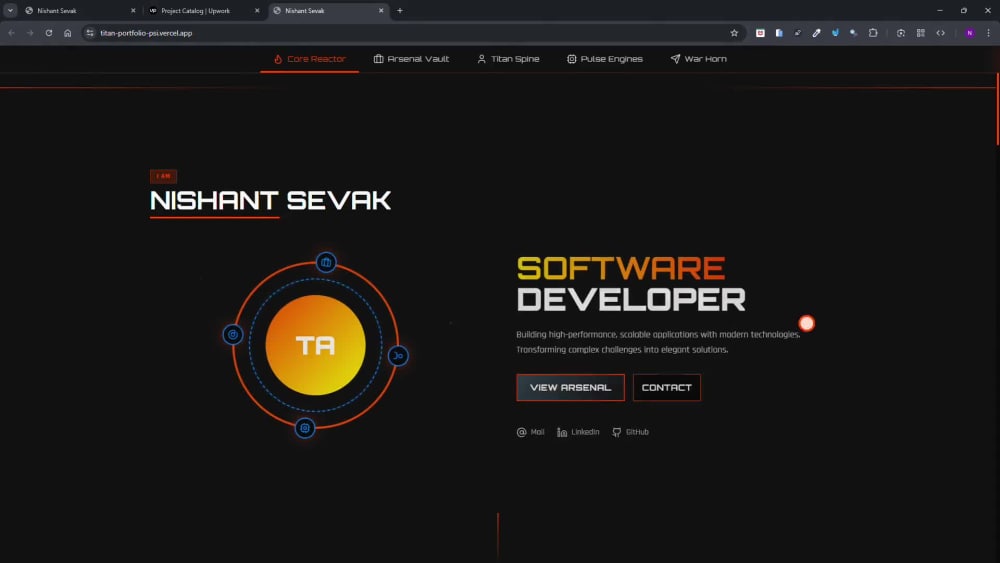Go to the Arsenal Vault section
The image size is (1000, 563).
(x=411, y=59)
